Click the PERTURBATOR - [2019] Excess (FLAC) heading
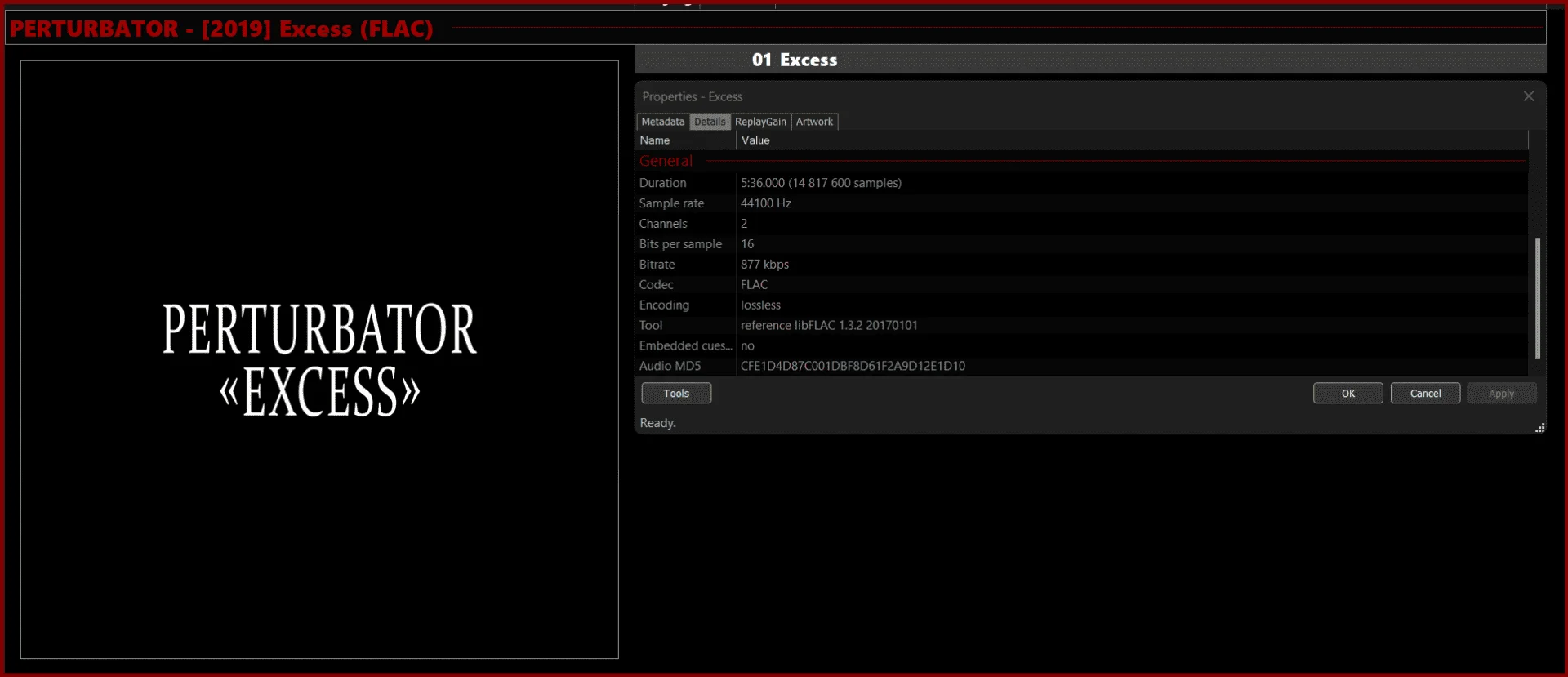 221,29
